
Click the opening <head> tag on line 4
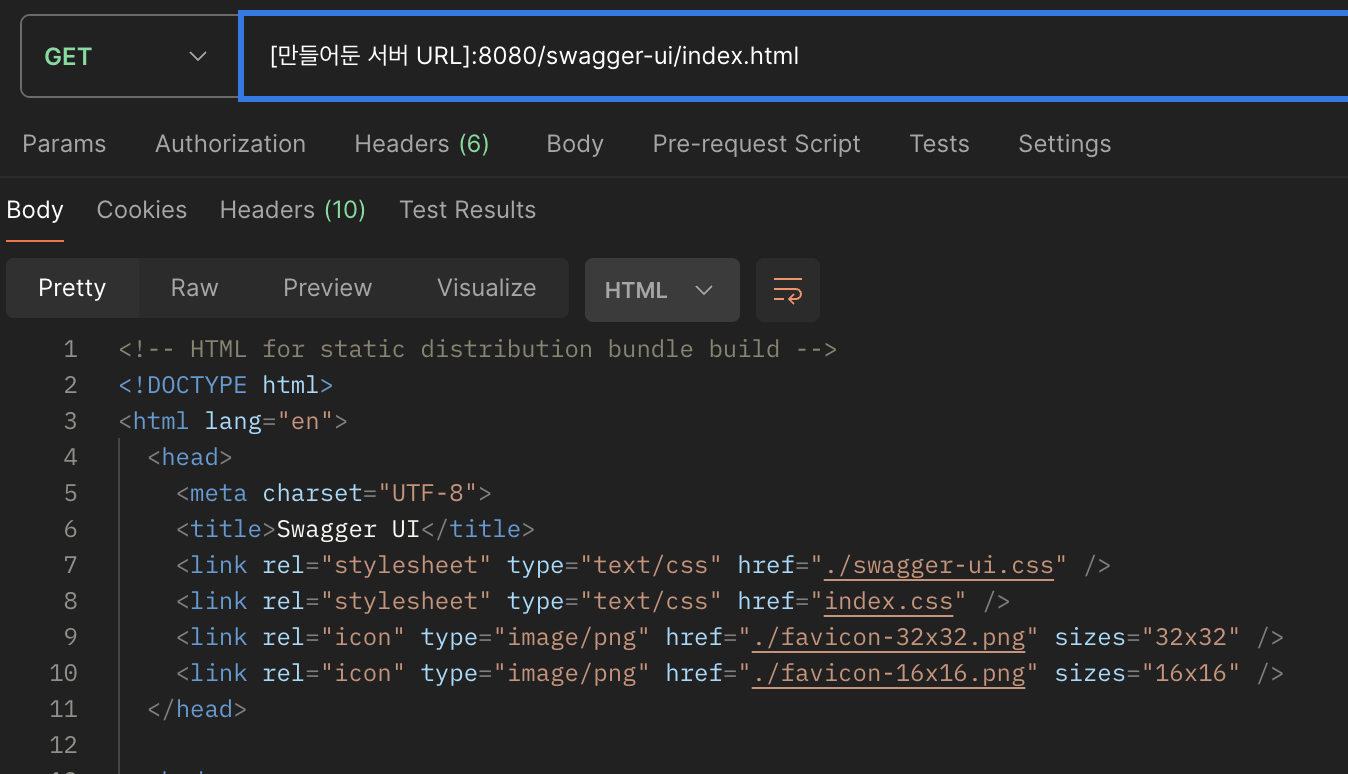(190, 457)
